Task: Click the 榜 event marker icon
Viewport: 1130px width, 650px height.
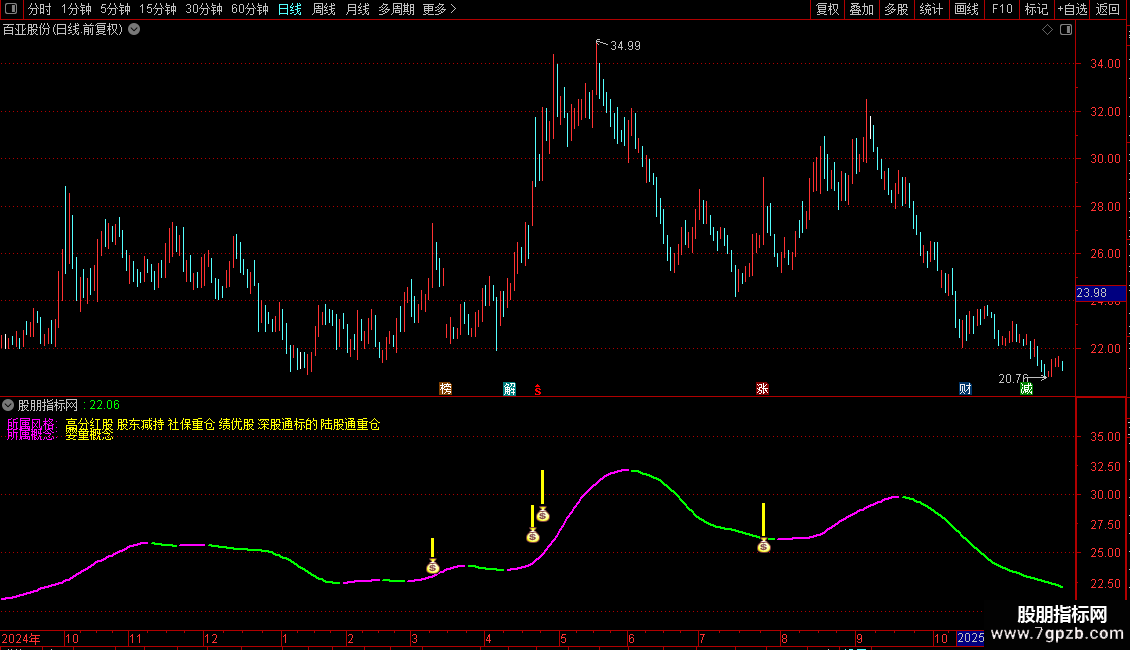Action: 445,388
